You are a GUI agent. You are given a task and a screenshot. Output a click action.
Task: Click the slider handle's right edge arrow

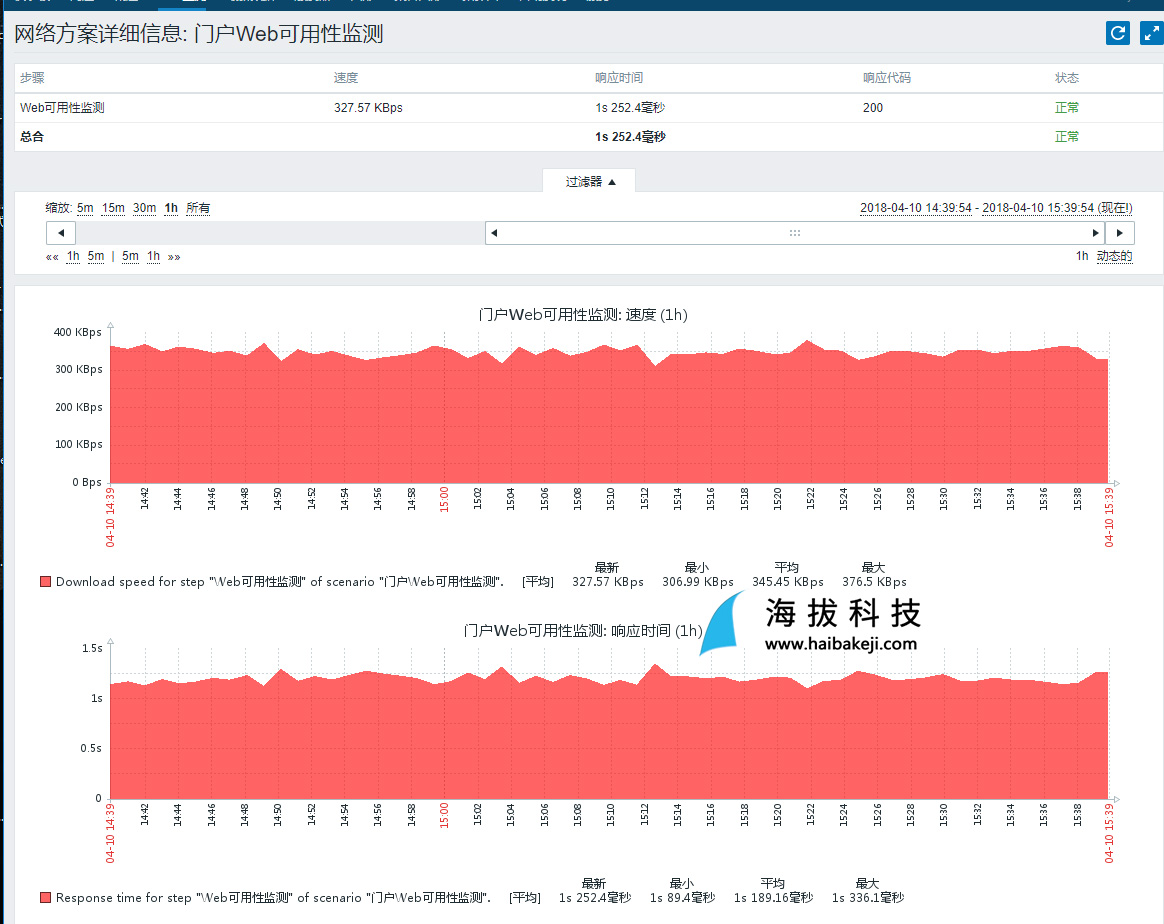click(x=1095, y=233)
